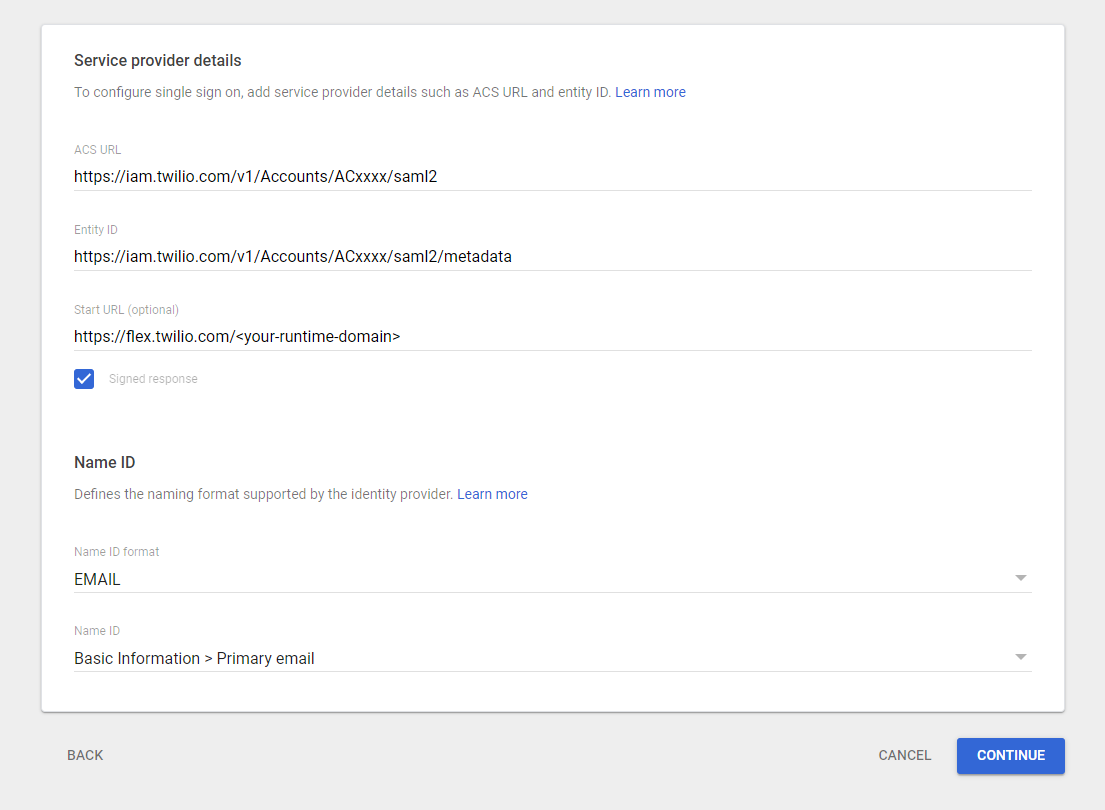1105x810 pixels.
Task: Go back using the BACK button
Action: click(85, 755)
